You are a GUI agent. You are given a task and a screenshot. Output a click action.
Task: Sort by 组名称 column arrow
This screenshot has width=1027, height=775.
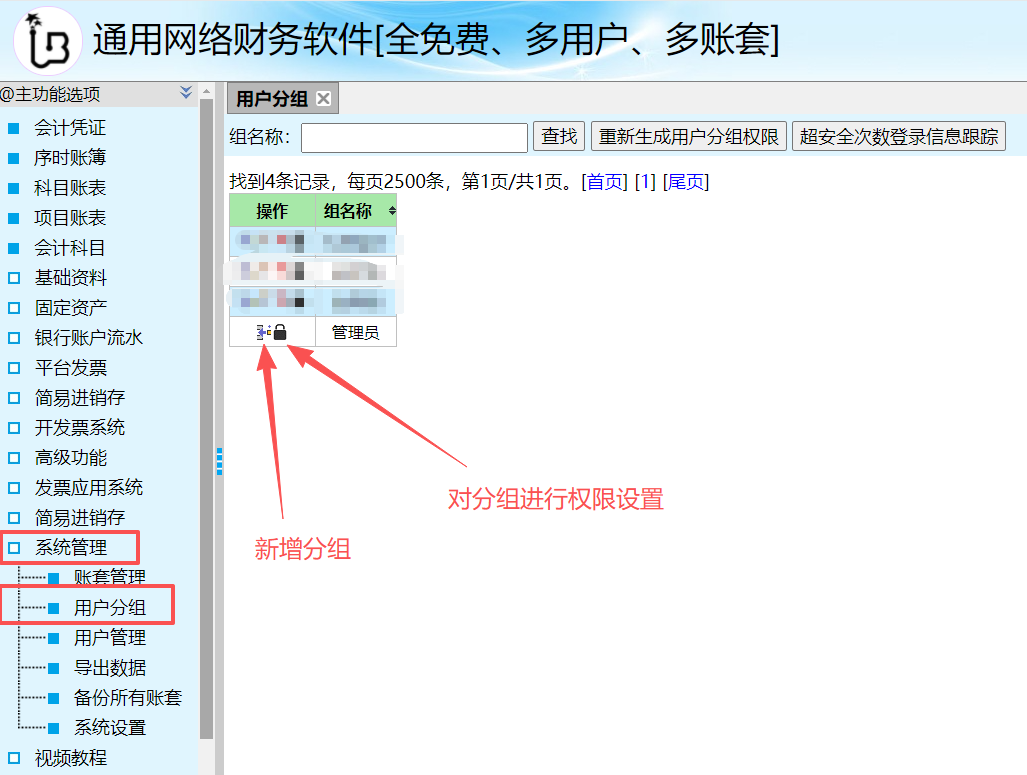392,211
